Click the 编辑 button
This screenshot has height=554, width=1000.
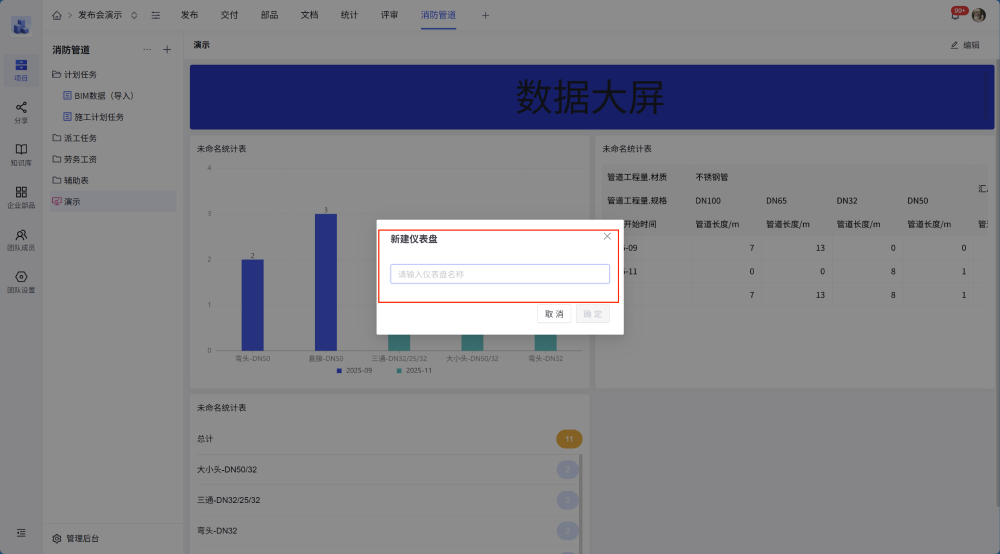[965, 45]
